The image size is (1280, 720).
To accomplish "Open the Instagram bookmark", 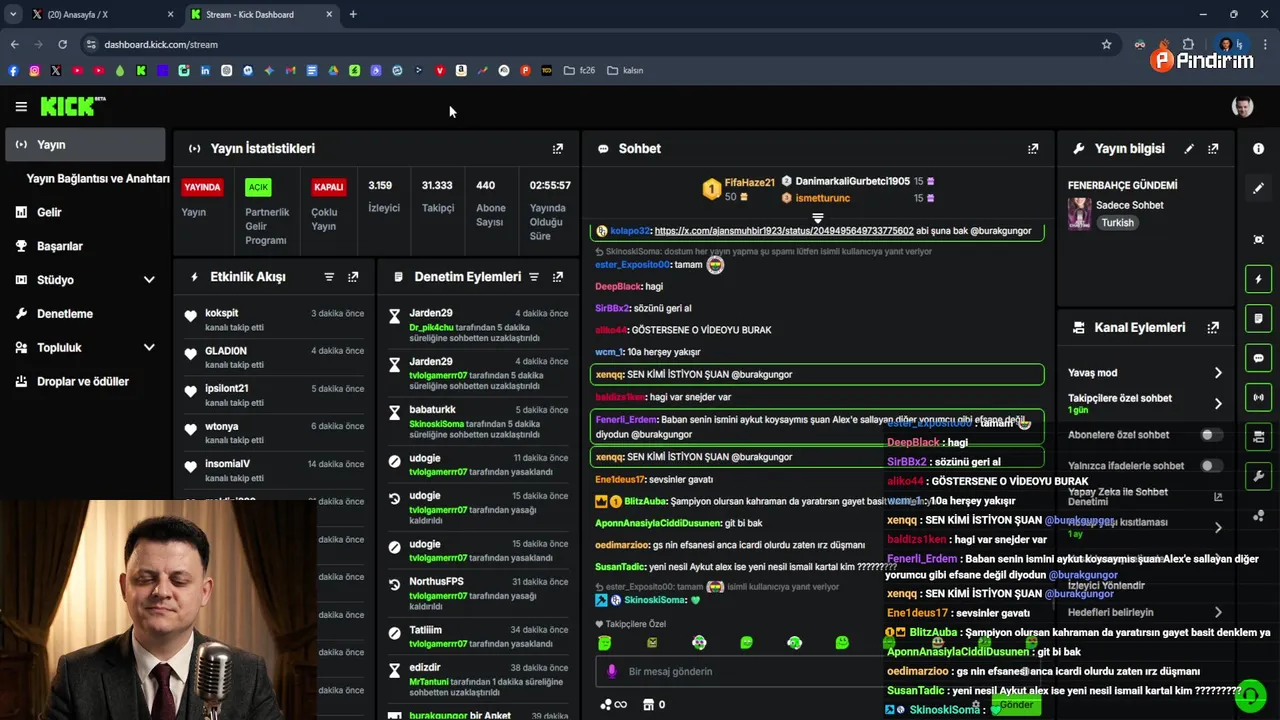I will pyautogui.click(x=34, y=71).
